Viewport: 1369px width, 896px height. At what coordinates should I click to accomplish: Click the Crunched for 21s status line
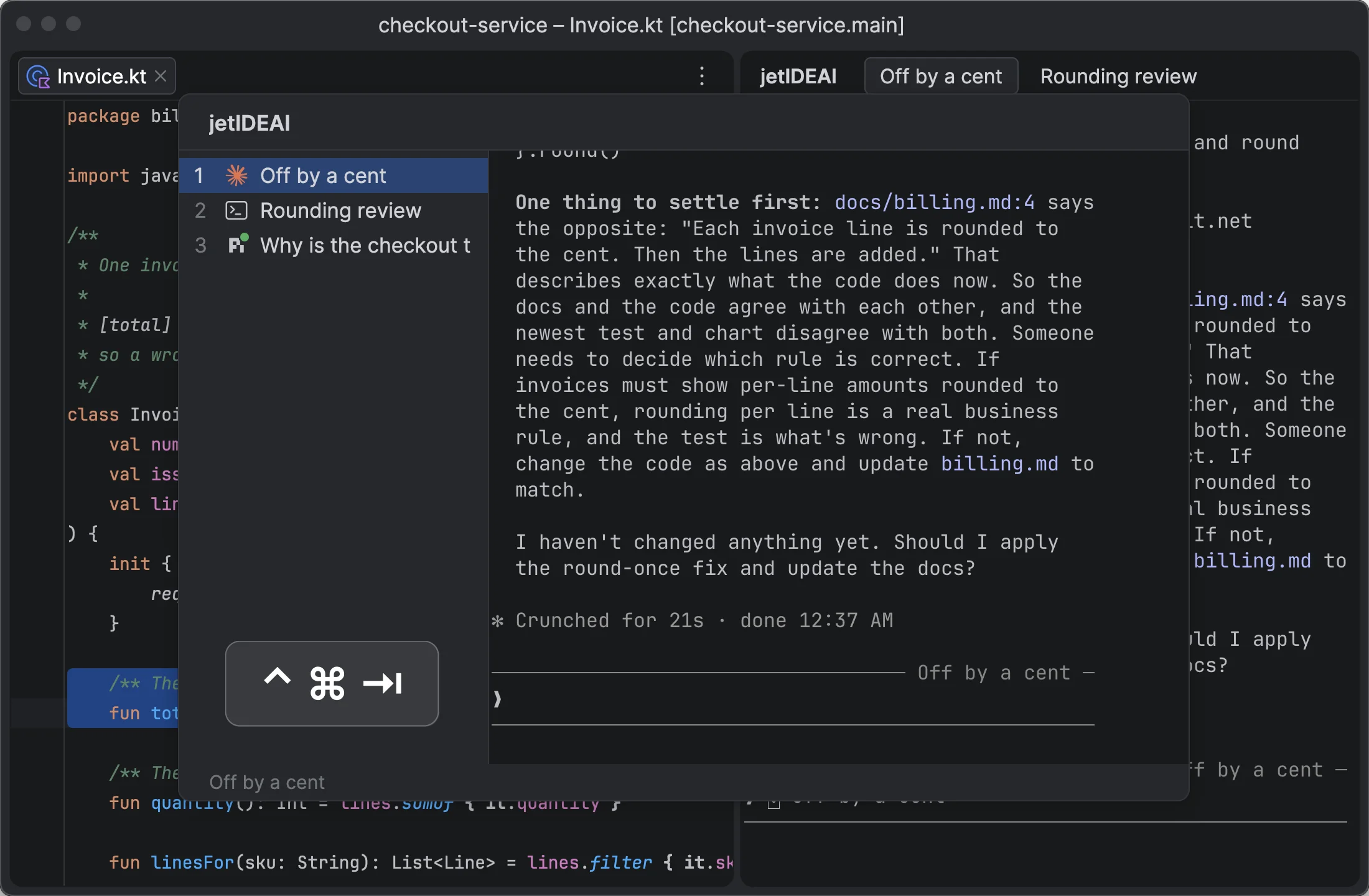[693, 620]
